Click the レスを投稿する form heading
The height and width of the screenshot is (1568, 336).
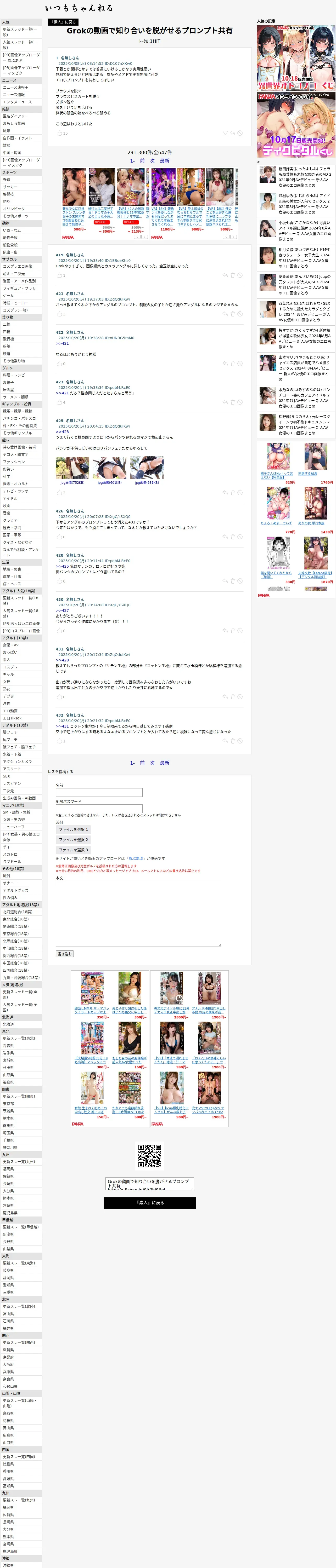coord(60,772)
